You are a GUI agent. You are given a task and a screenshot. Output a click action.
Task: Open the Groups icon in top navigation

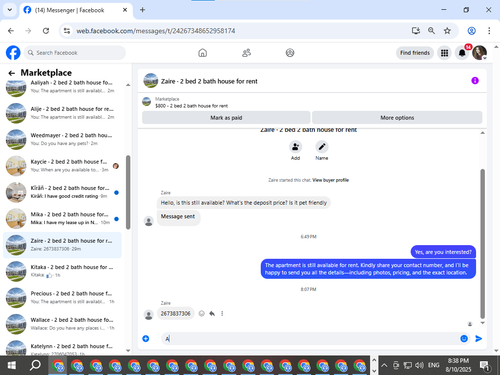pyautogui.click(x=290, y=53)
